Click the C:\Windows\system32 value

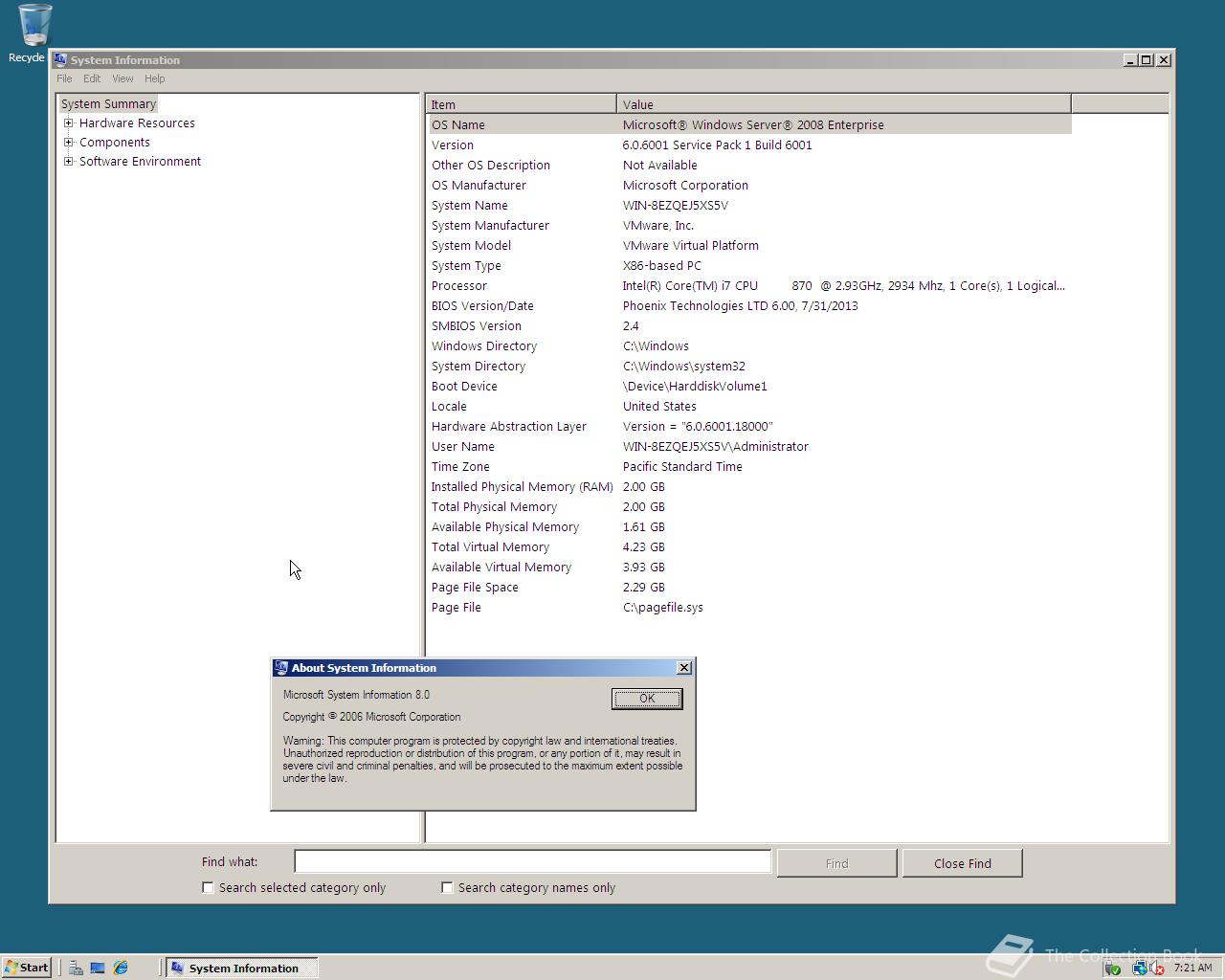pyautogui.click(x=683, y=366)
